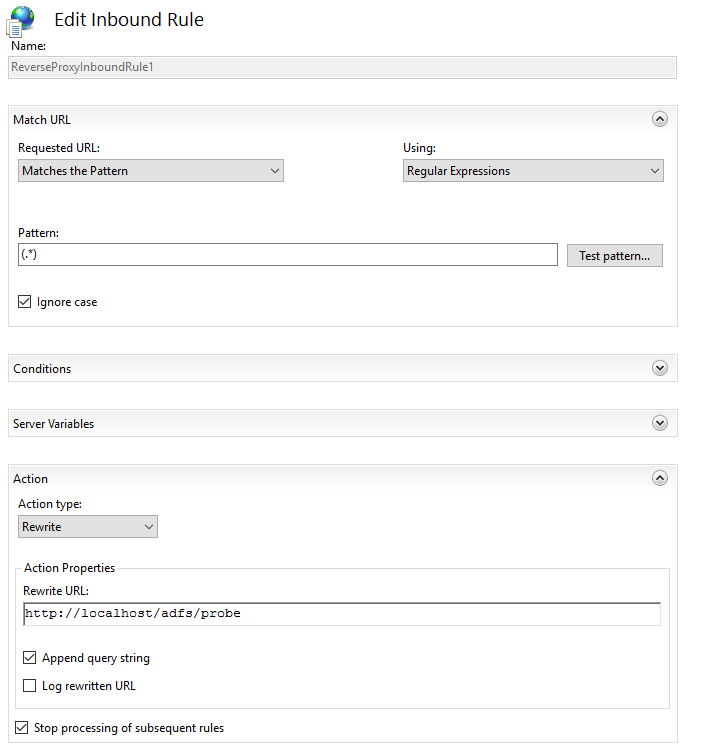Click the Match URL section header
Viewport: 718px width, 753px height.
point(42,120)
